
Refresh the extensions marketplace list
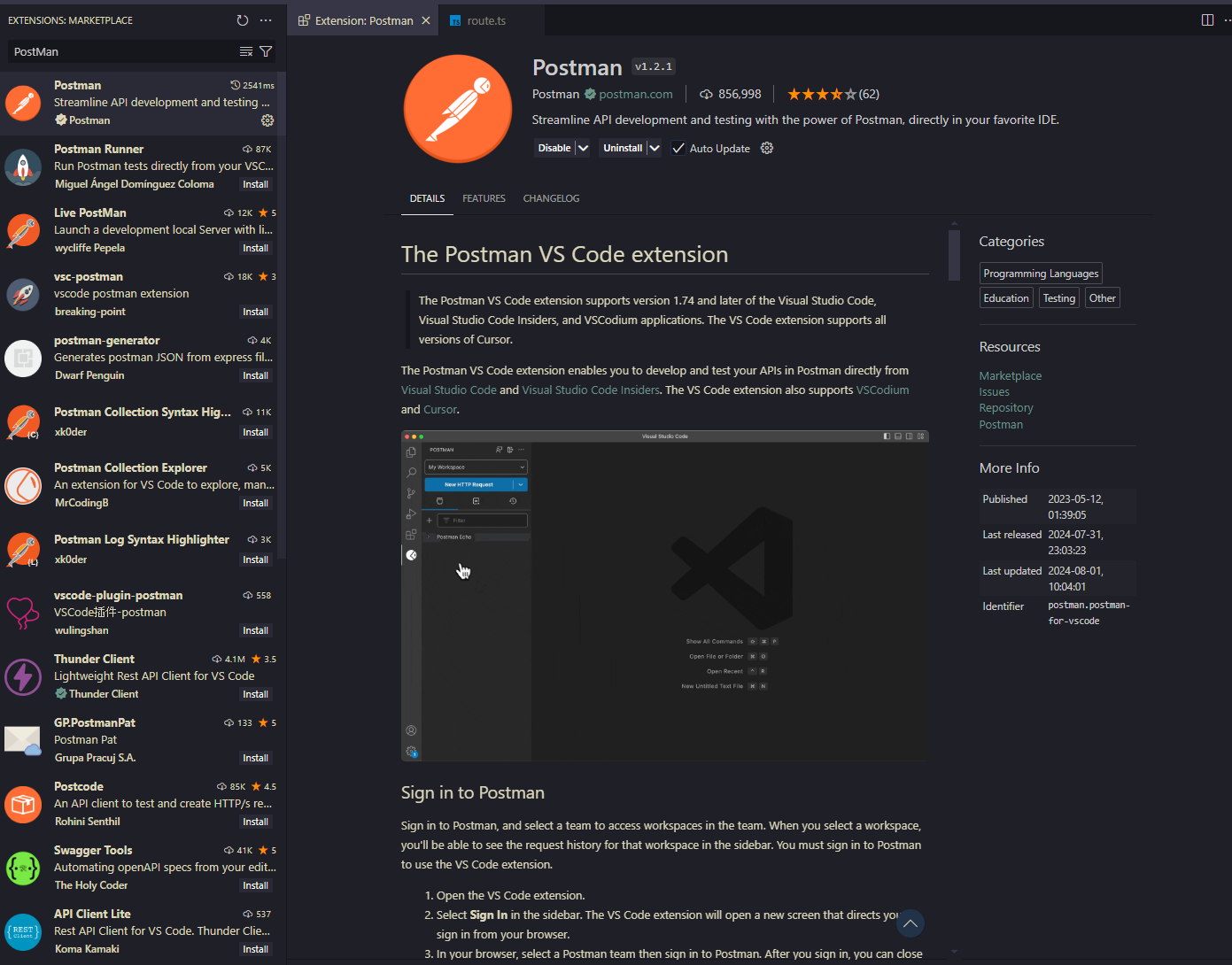(x=243, y=20)
